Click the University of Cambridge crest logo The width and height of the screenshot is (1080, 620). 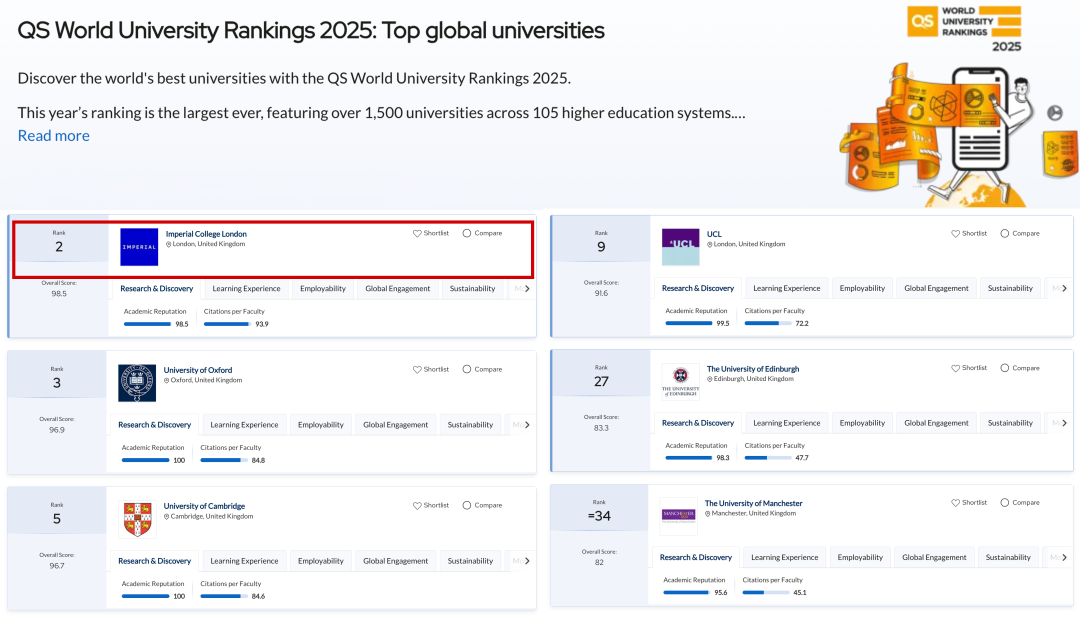click(x=137, y=519)
